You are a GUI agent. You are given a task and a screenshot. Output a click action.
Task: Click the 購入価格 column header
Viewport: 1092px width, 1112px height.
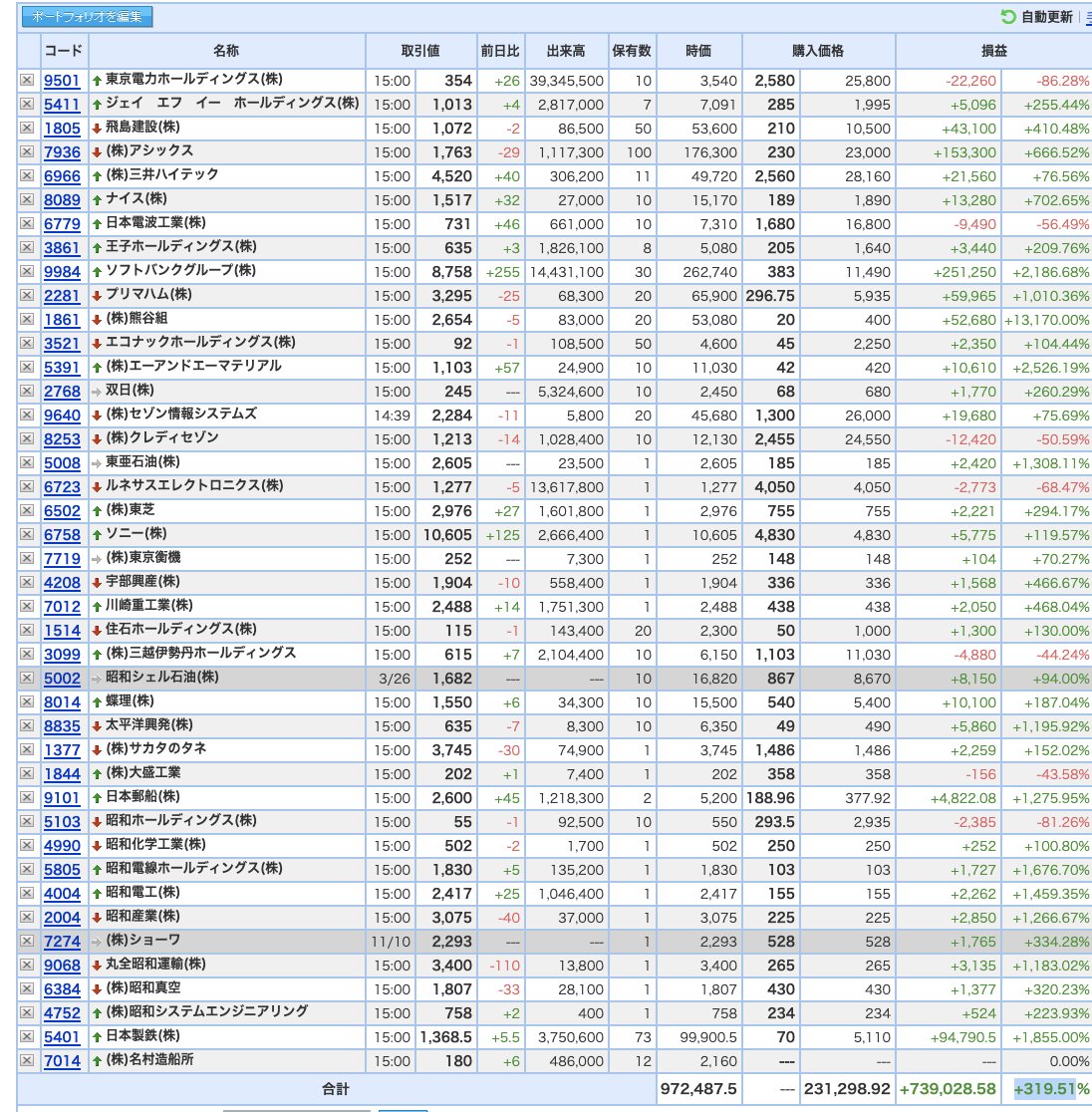[818, 51]
